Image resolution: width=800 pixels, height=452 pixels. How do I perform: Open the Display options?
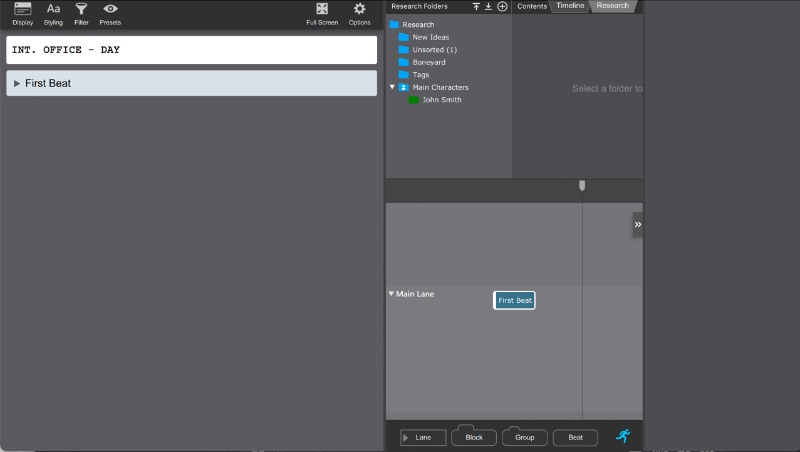22,14
